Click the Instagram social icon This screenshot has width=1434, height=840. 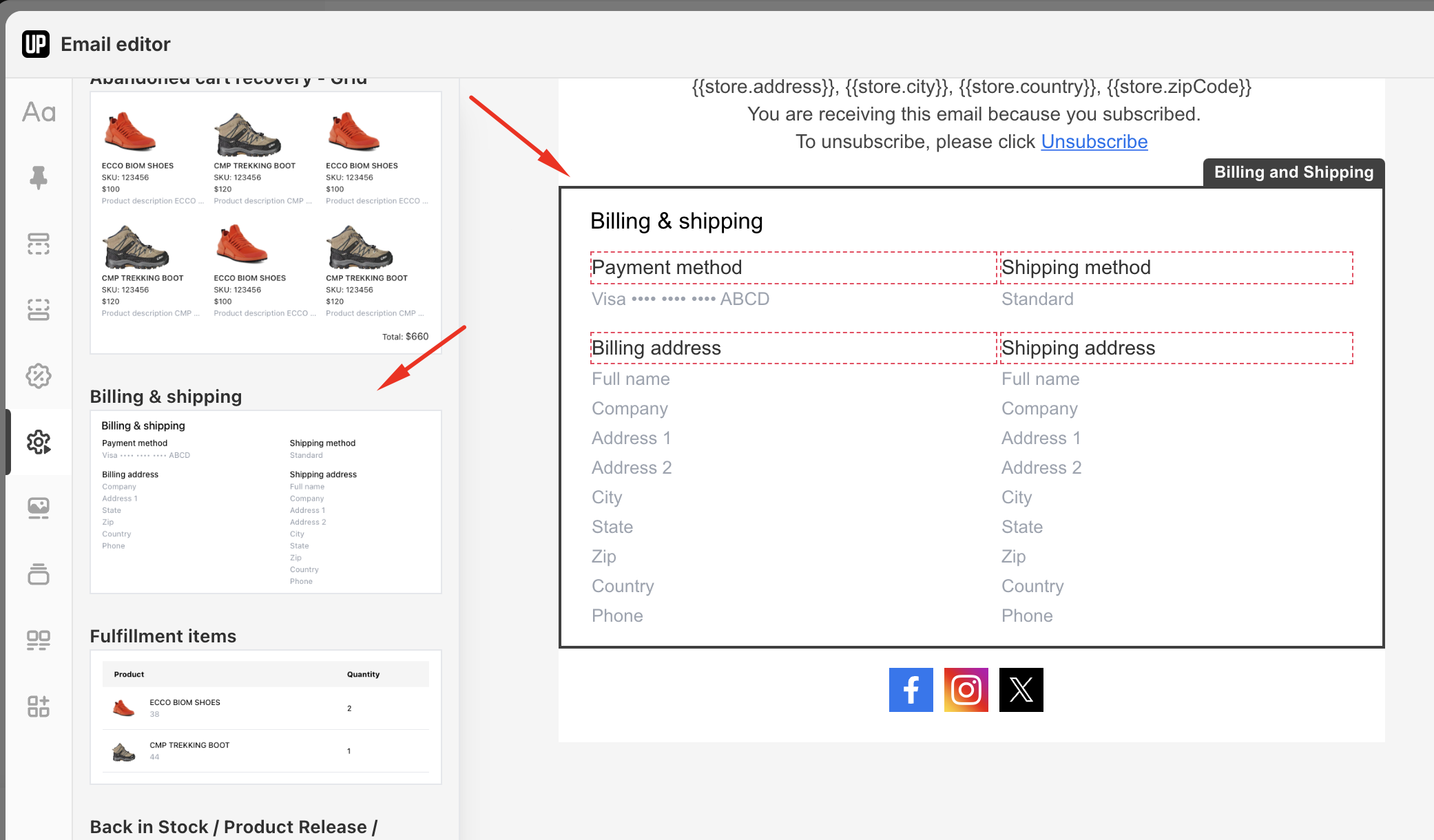click(x=966, y=689)
